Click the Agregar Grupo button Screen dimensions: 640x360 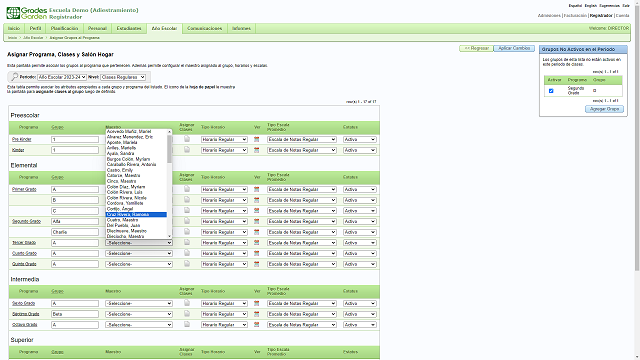point(604,109)
